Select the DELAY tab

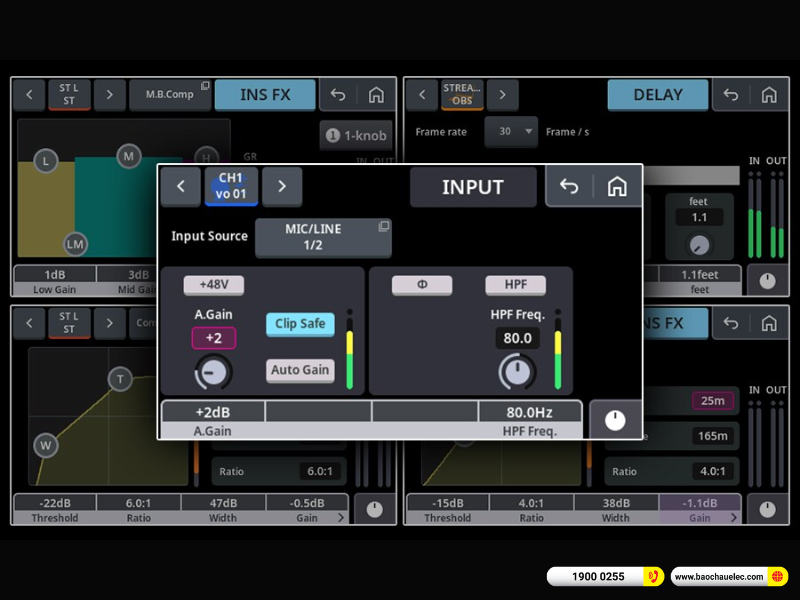[x=657, y=95]
